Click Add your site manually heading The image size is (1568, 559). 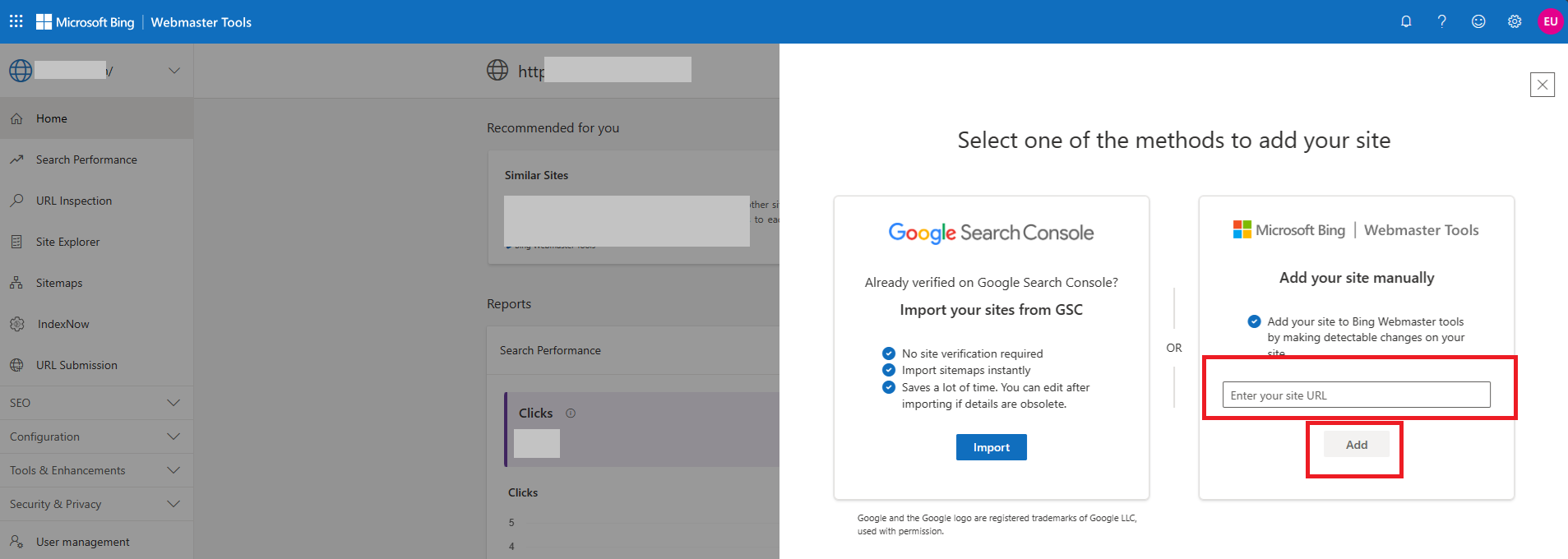pyautogui.click(x=1357, y=278)
